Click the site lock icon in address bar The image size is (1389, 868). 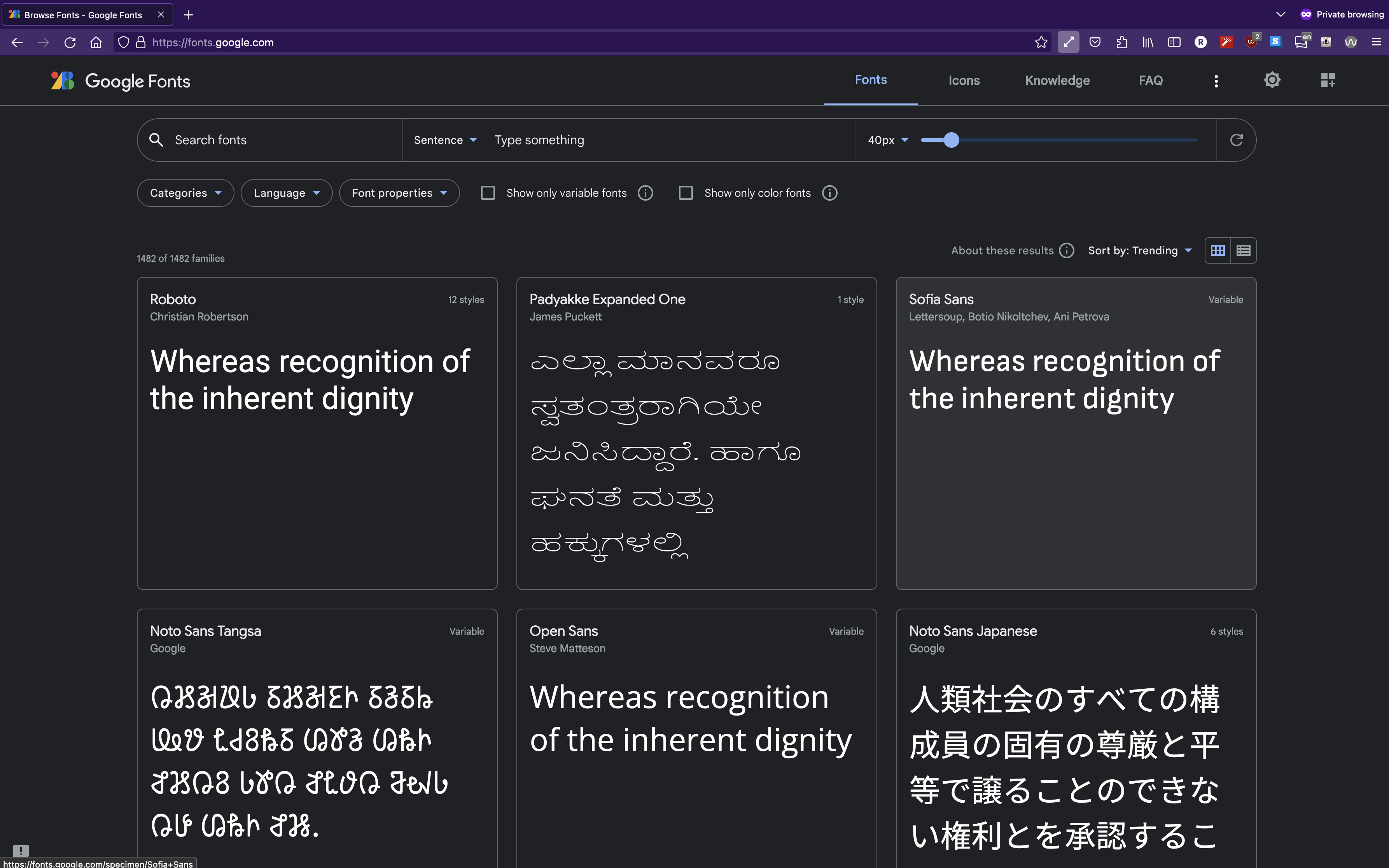tap(141, 42)
